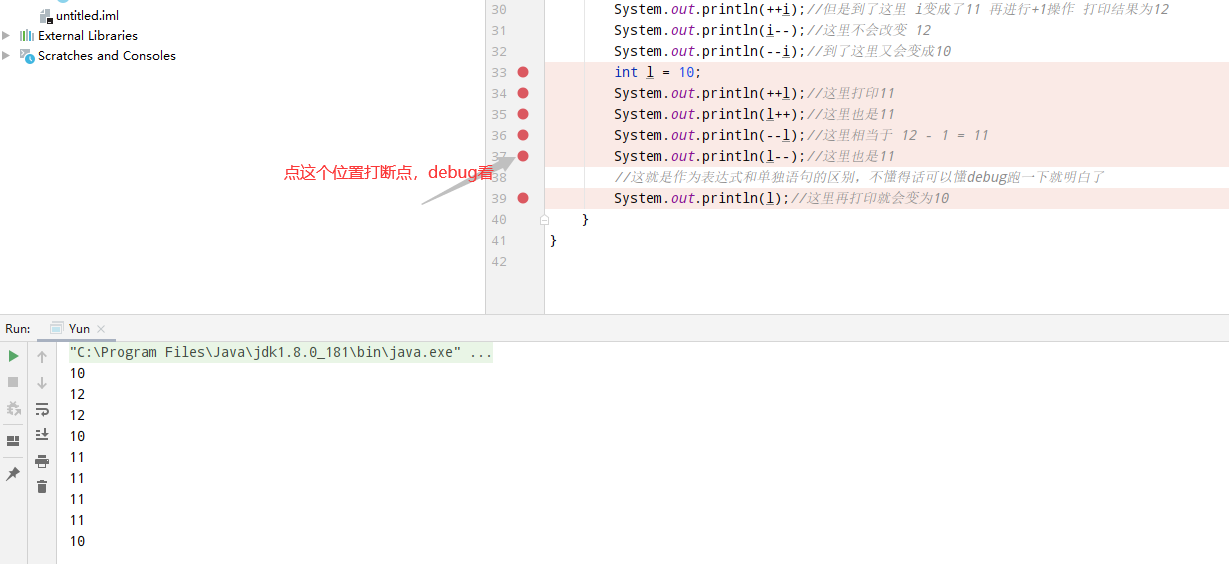Image resolution: width=1229 pixels, height=564 pixels.
Task: Click gutter line number 32
Action: [x=499, y=51]
